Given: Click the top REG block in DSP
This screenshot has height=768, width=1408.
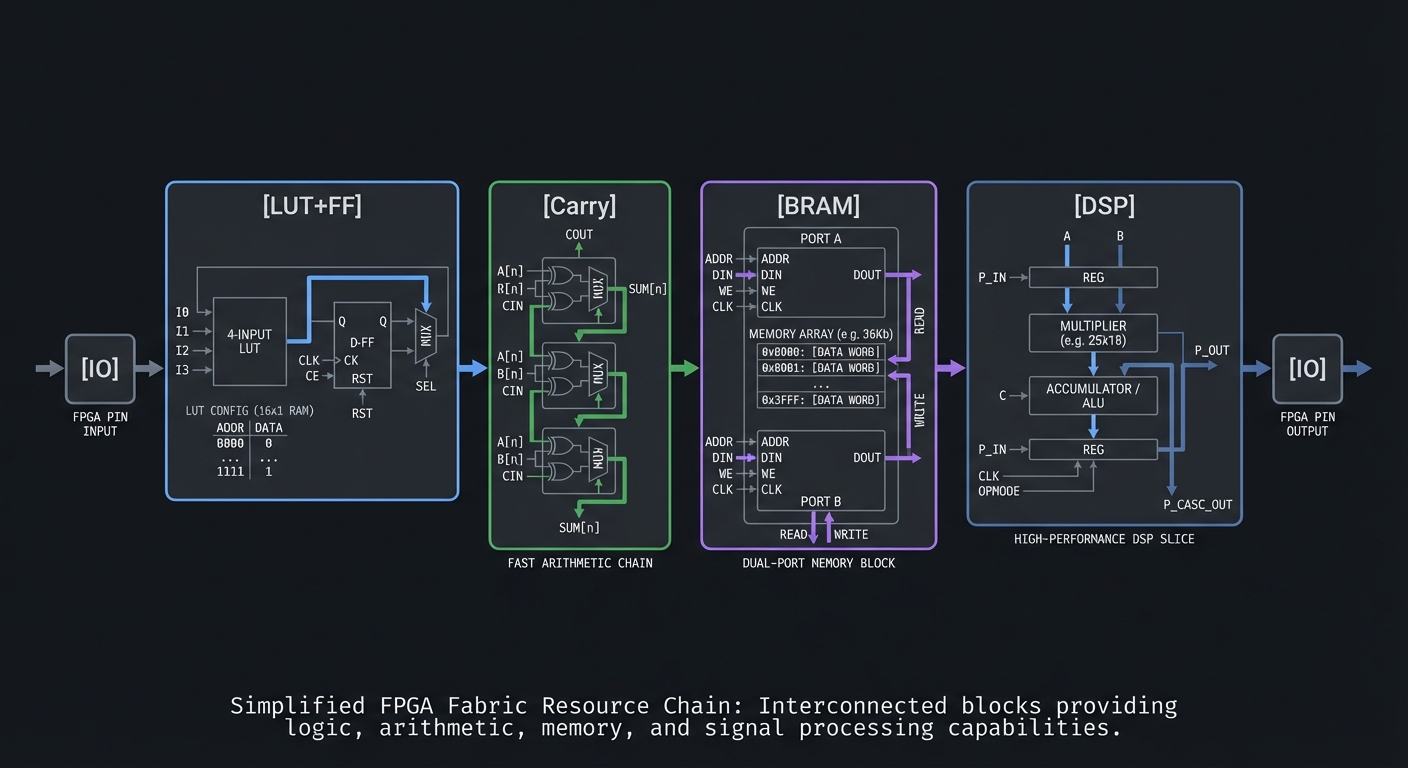Looking at the screenshot, I should pyautogui.click(x=1093, y=277).
